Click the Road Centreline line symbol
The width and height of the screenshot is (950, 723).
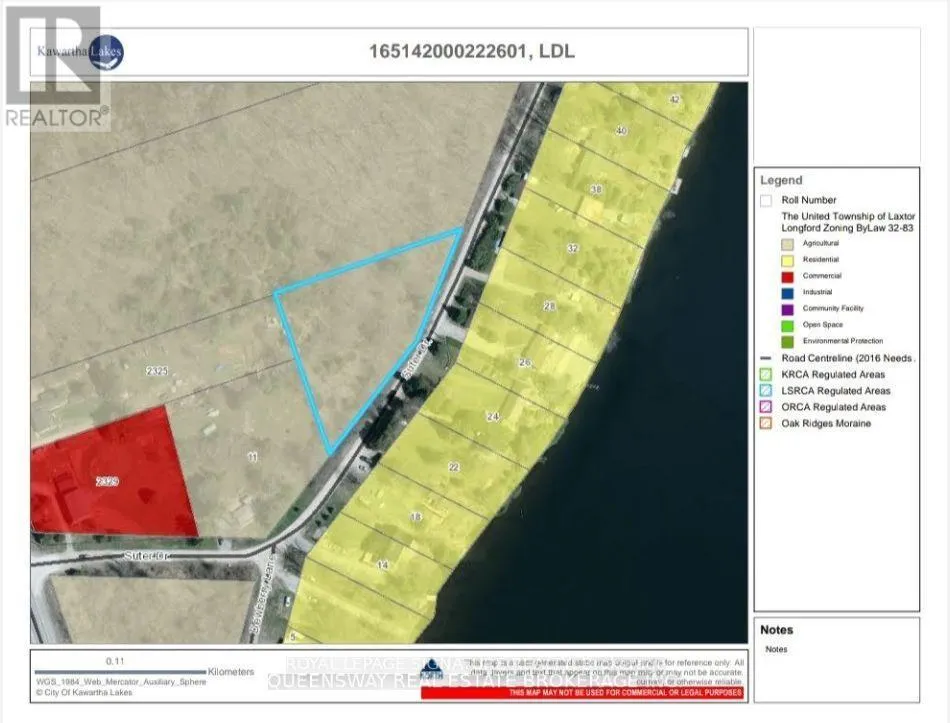pos(765,358)
